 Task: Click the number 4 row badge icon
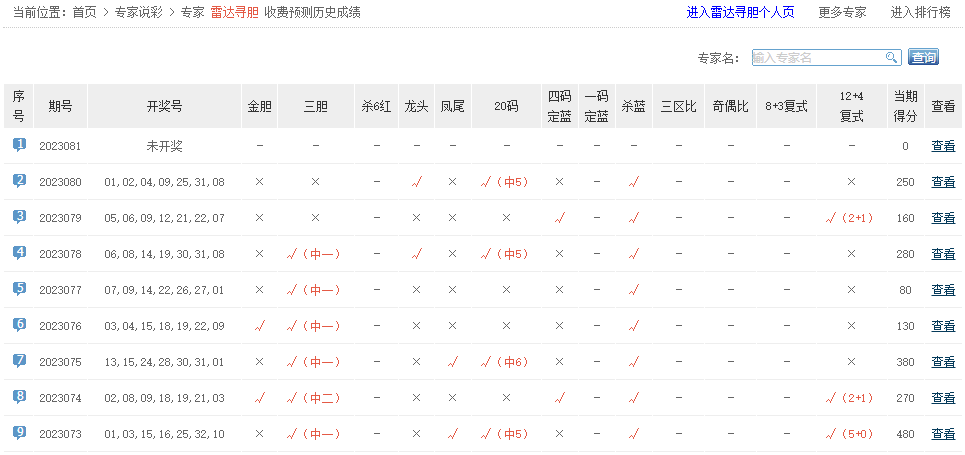click(x=19, y=253)
